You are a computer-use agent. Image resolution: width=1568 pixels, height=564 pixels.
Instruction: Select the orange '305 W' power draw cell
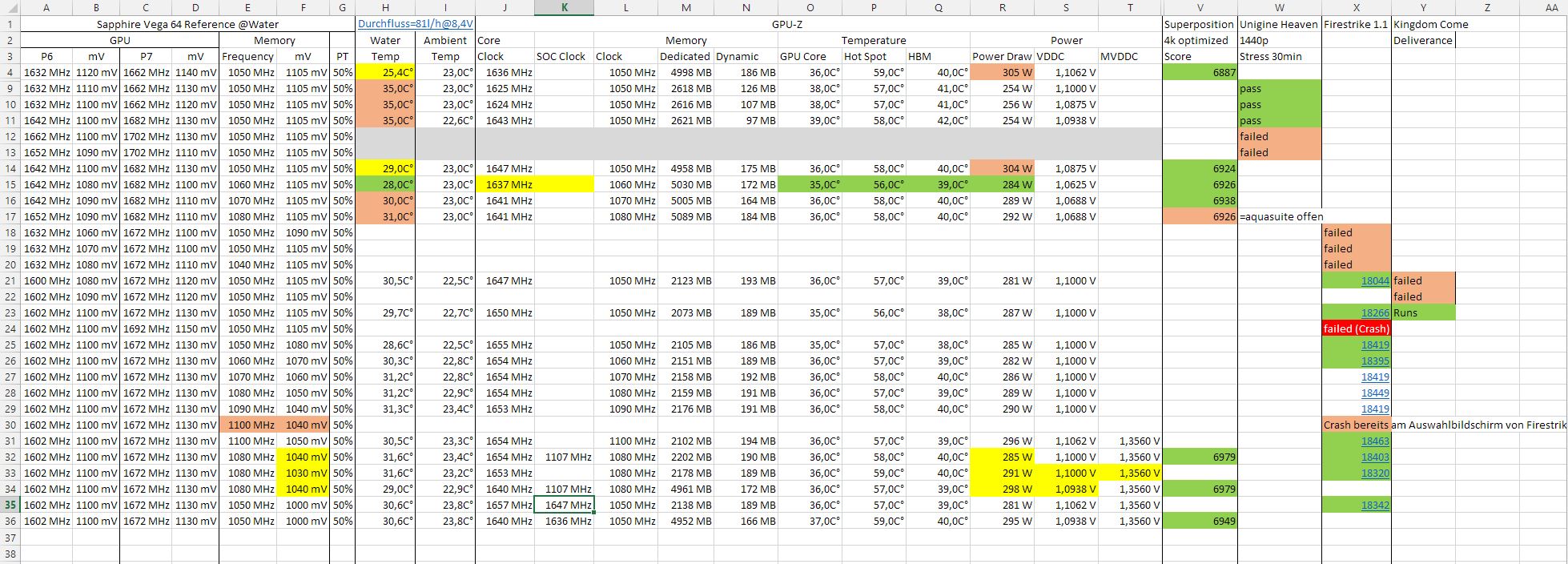coord(1003,72)
